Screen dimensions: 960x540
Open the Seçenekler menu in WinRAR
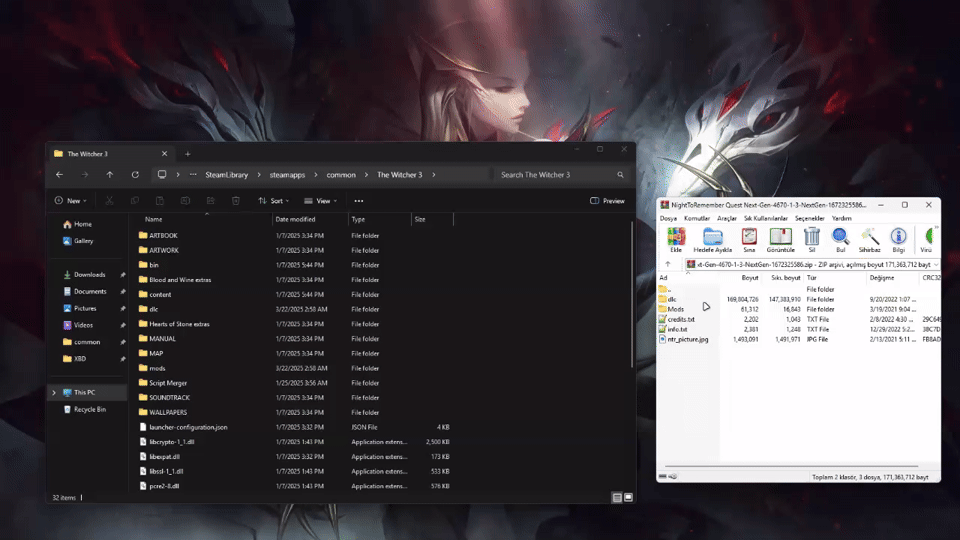coord(809,218)
